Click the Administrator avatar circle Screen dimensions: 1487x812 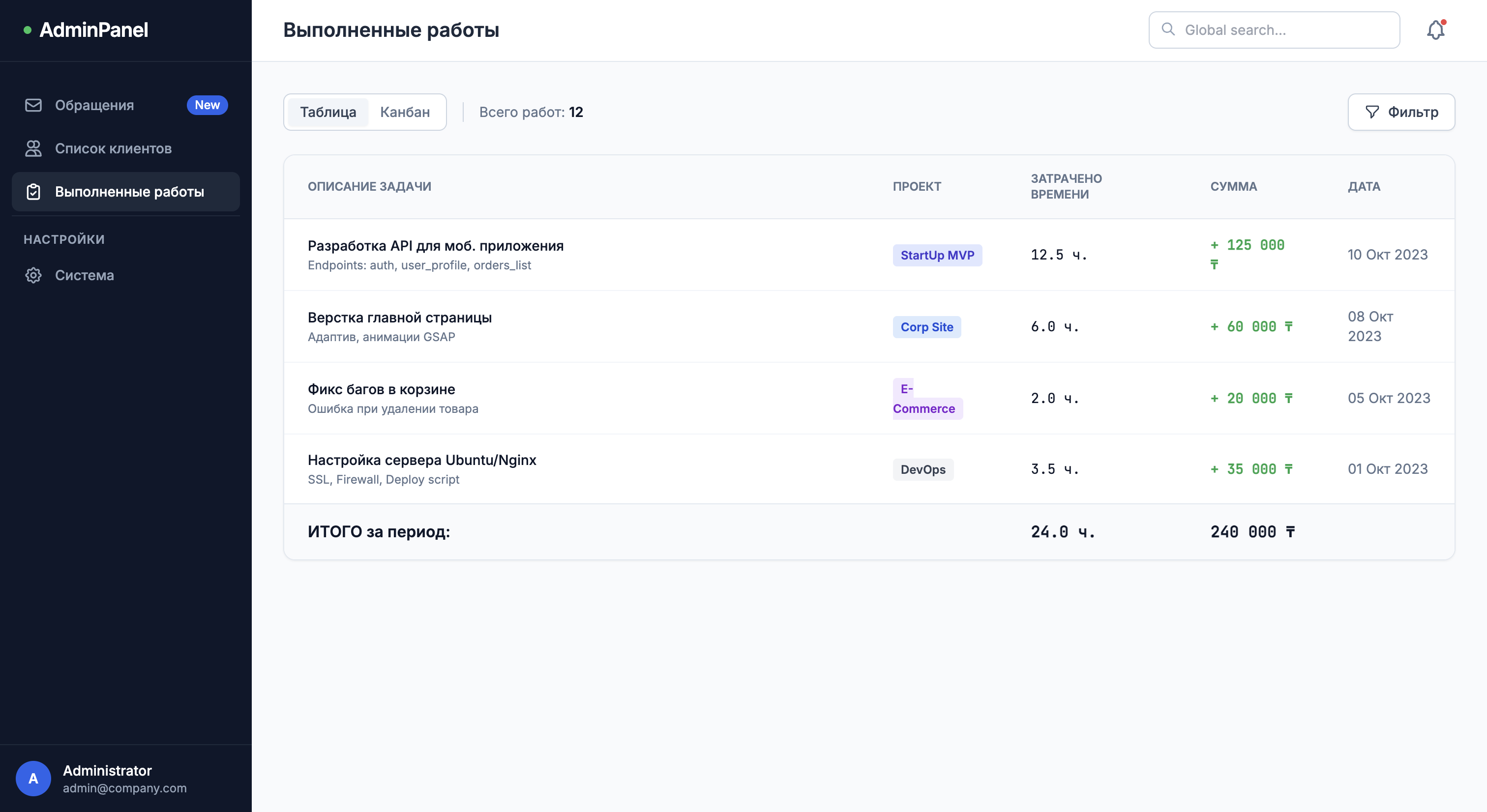(33, 778)
